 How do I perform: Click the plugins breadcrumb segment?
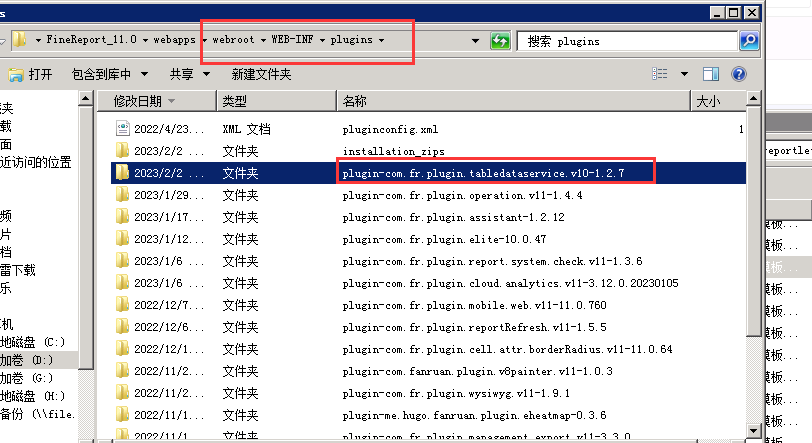coord(351,39)
